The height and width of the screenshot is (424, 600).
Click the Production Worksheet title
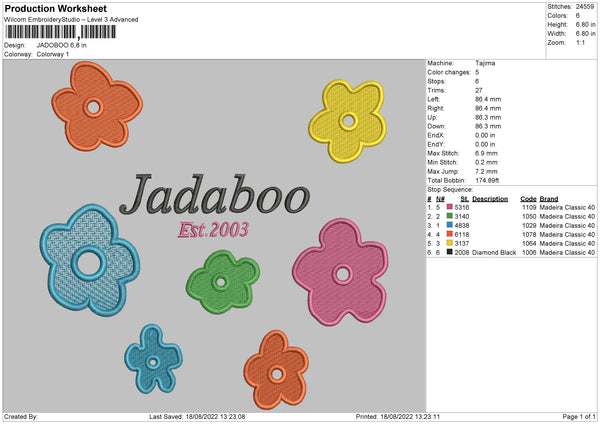(56, 8)
